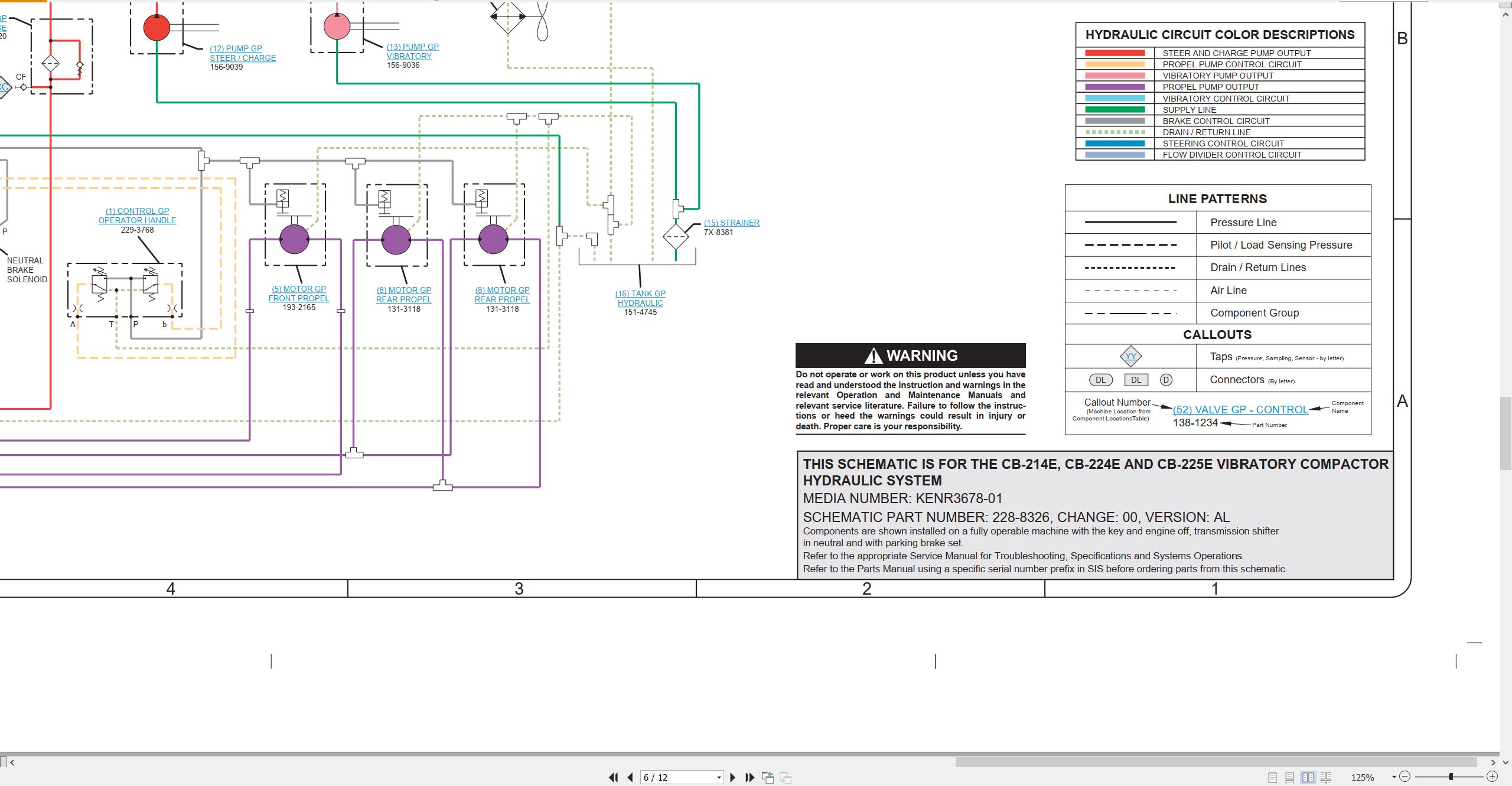The width and height of the screenshot is (1512, 786).
Task: Open the page number dropdown
Action: (x=719, y=777)
